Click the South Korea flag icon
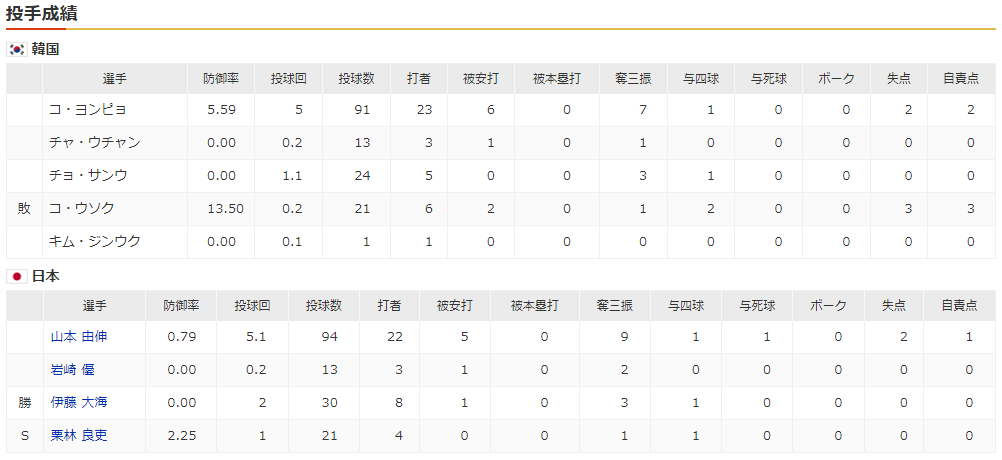 tap(16, 49)
